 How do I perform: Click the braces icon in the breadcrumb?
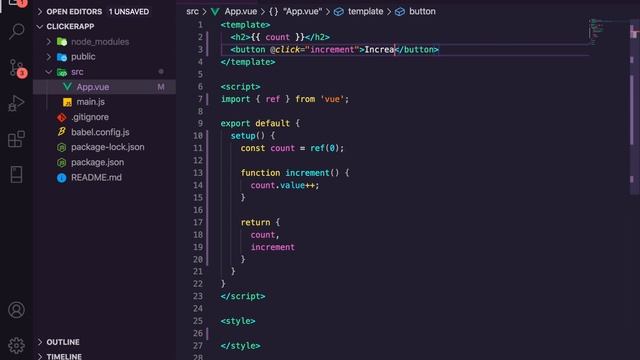point(273,12)
